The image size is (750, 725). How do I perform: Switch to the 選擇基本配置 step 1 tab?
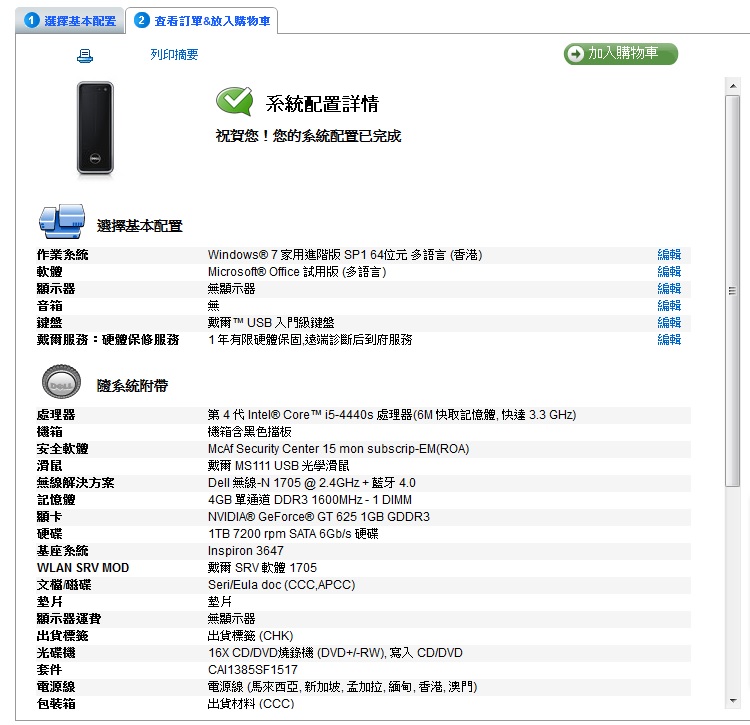[70, 21]
